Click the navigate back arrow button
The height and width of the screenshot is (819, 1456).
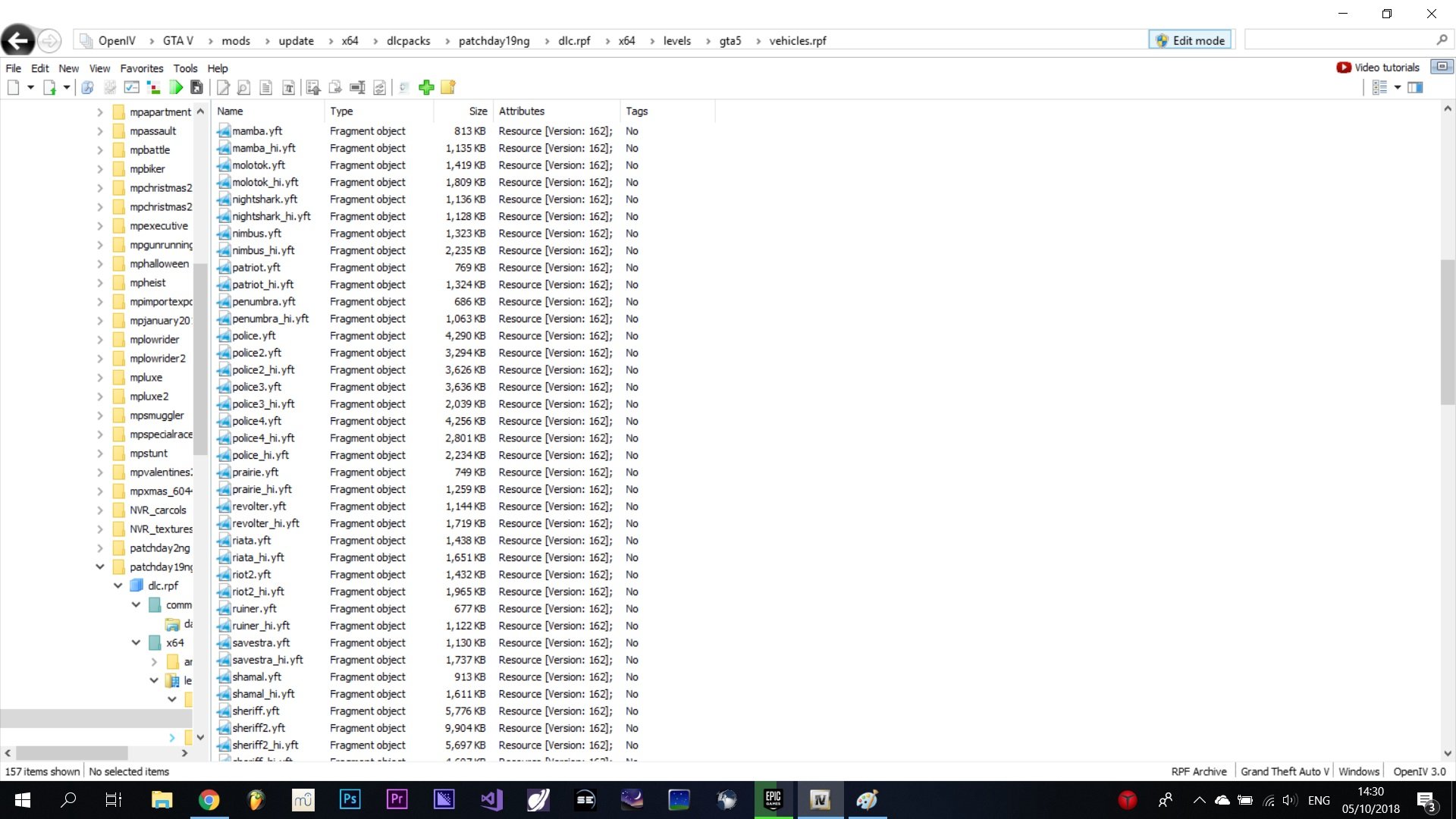[17, 40]
